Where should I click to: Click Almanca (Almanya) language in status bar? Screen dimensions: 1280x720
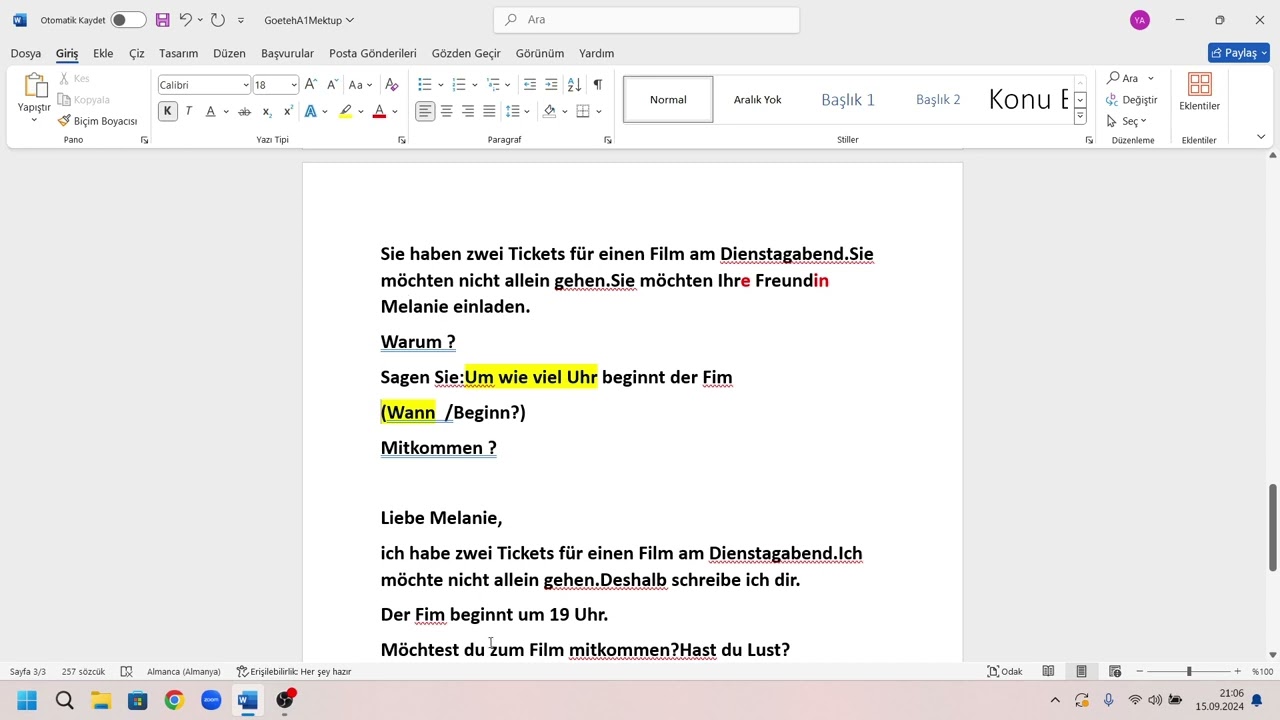[x=184, y=672]
